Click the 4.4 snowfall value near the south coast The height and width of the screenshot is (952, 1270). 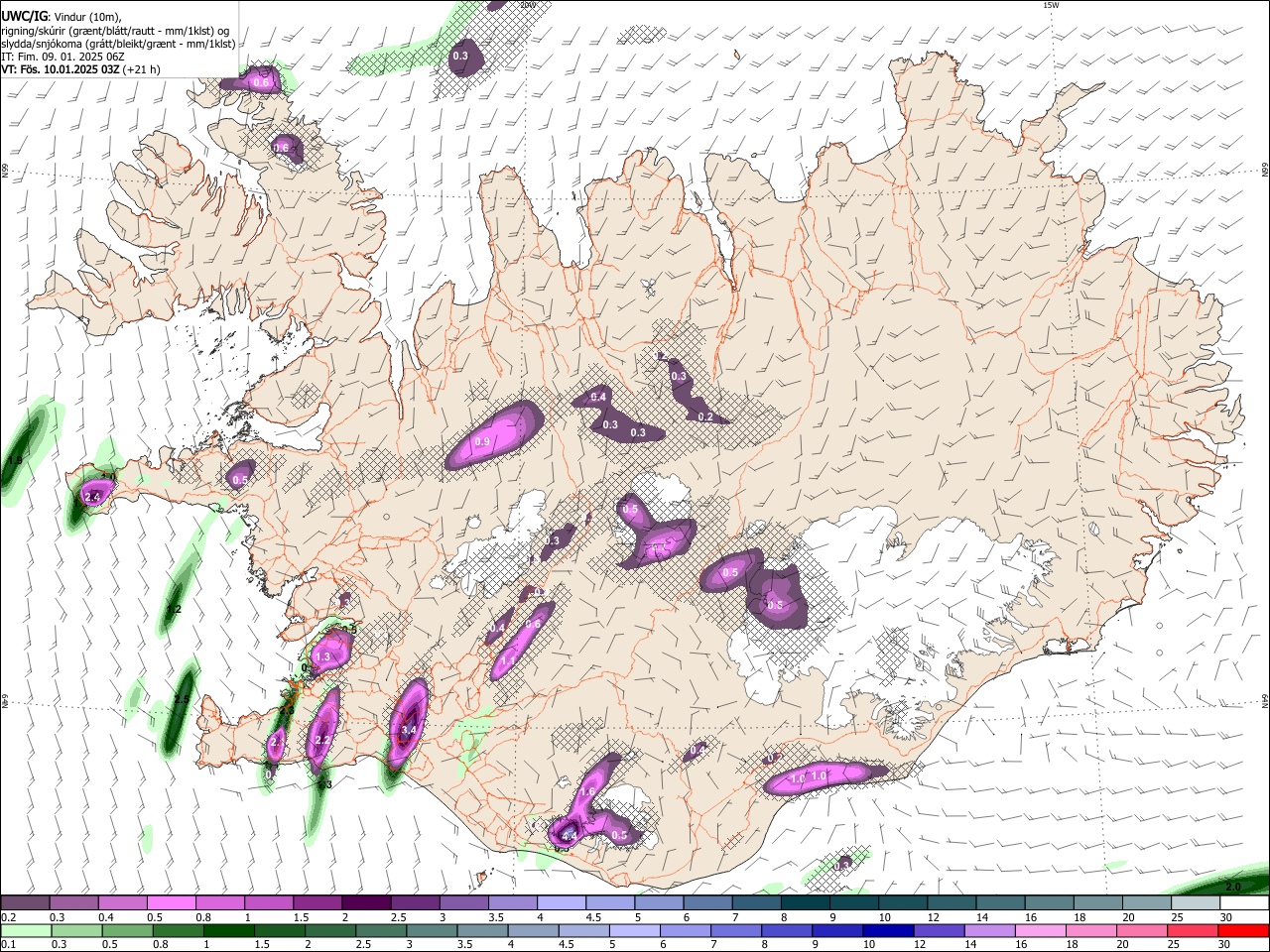(x=570, y=836)
